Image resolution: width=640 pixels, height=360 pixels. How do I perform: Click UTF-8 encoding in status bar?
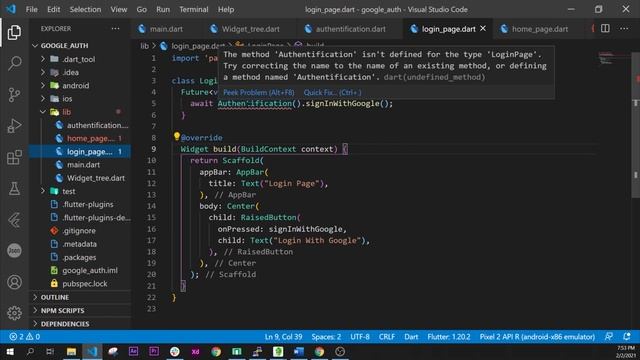pos(360,337)
